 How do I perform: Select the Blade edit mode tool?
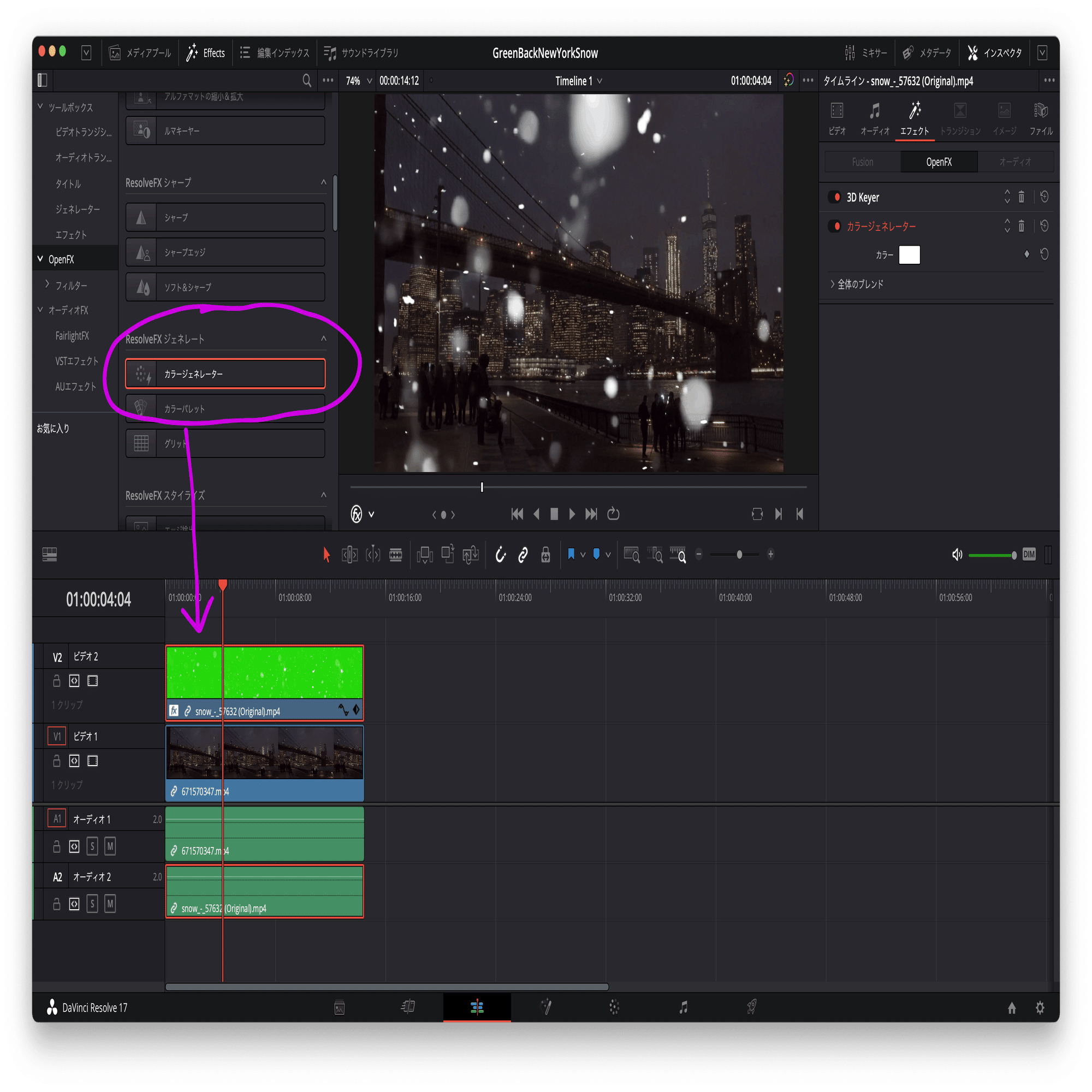[396, 555]
